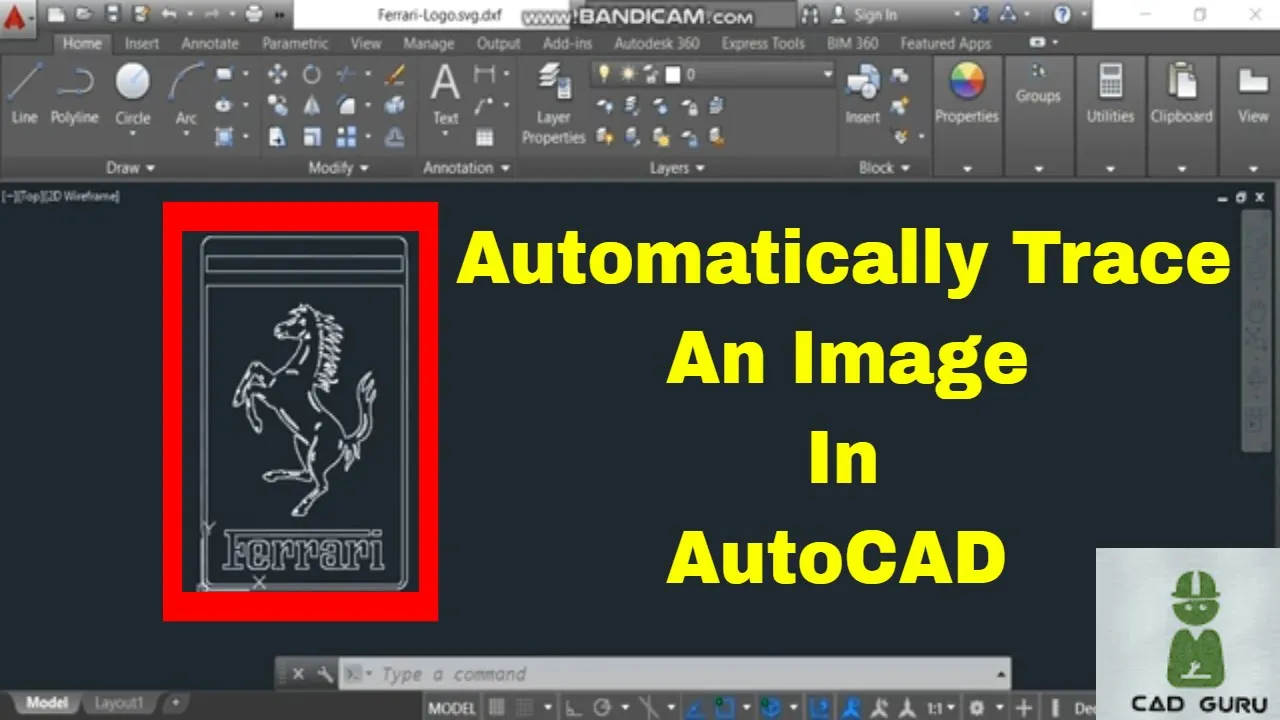
Task: Open Layer Properties manager
Action: pos(553,103)
